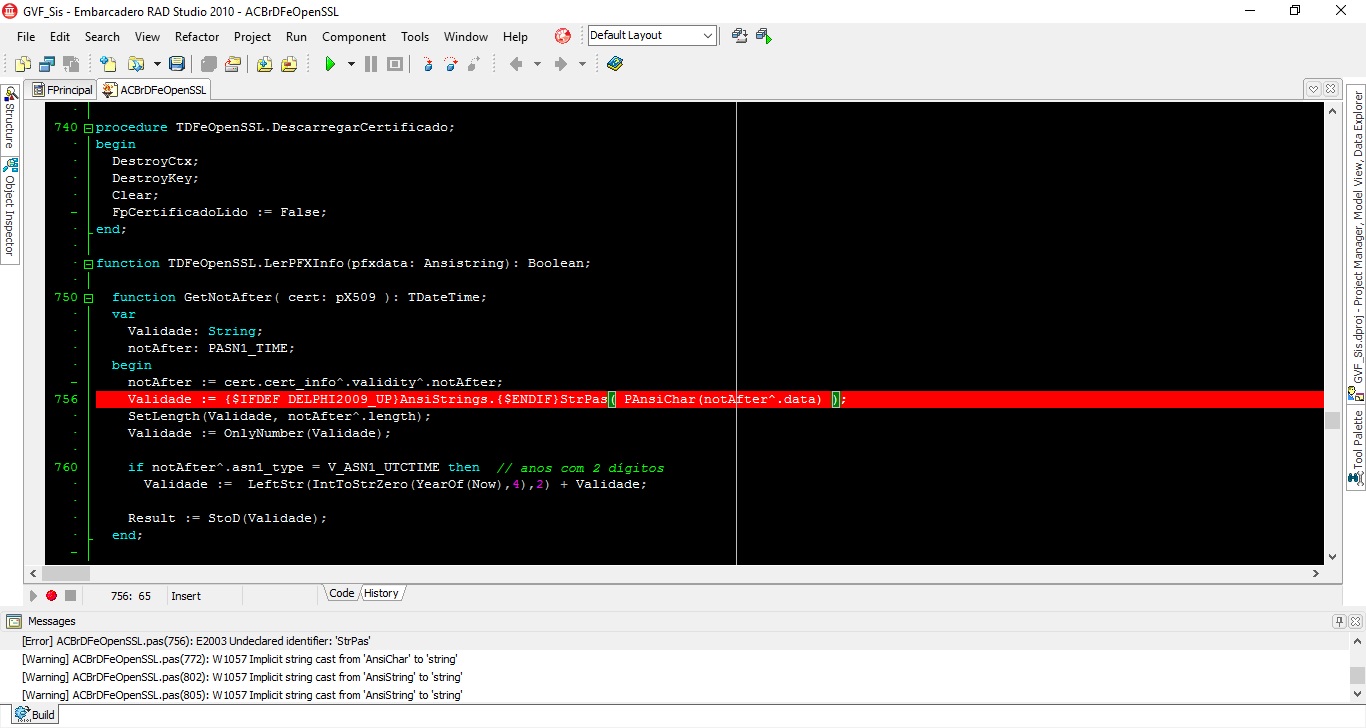The height and width of the screenshot is (728, 1366).
Task: Click the Pause program icon
Action: tap(371, 64)
